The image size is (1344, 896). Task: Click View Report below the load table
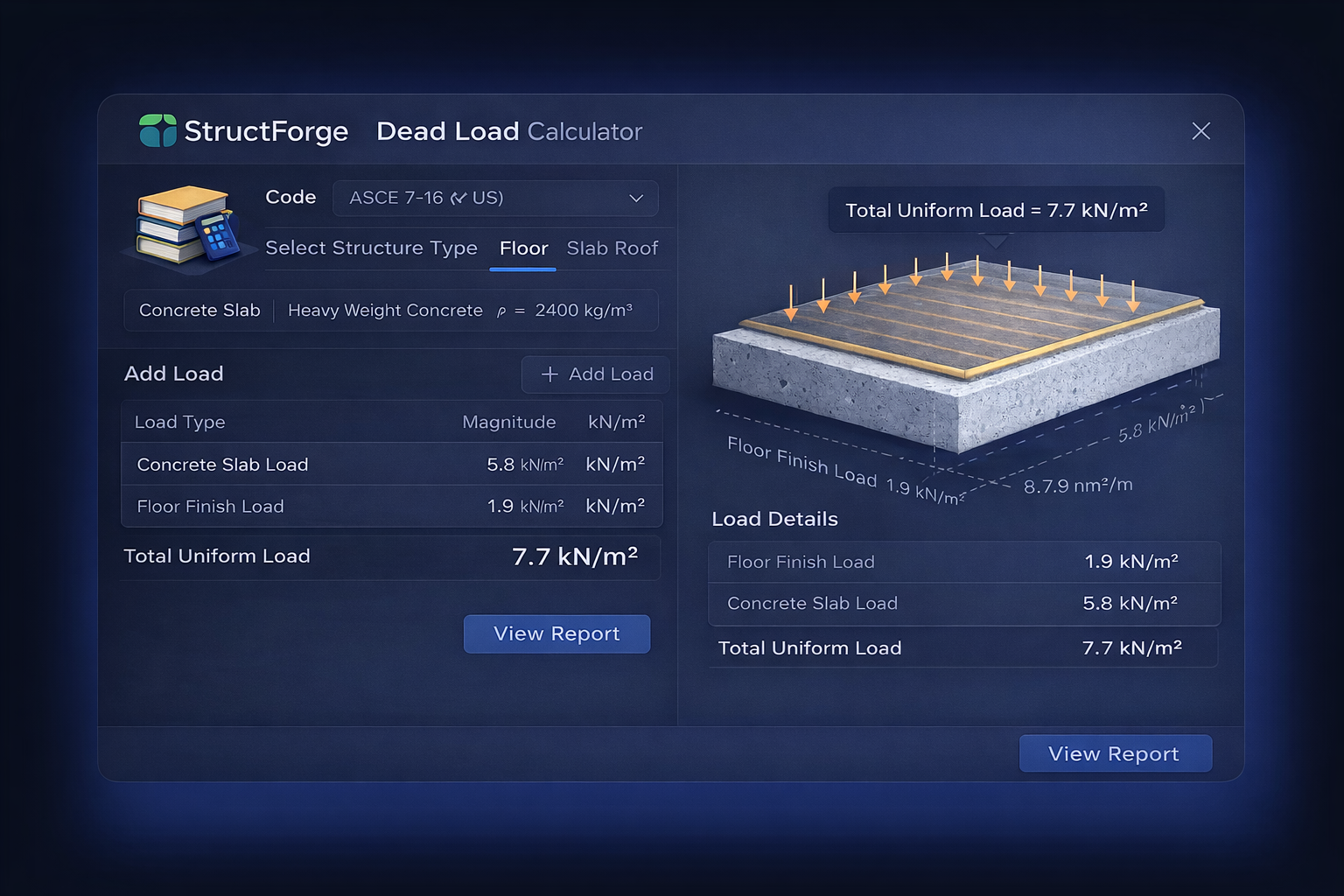click(x=556, y=633)
